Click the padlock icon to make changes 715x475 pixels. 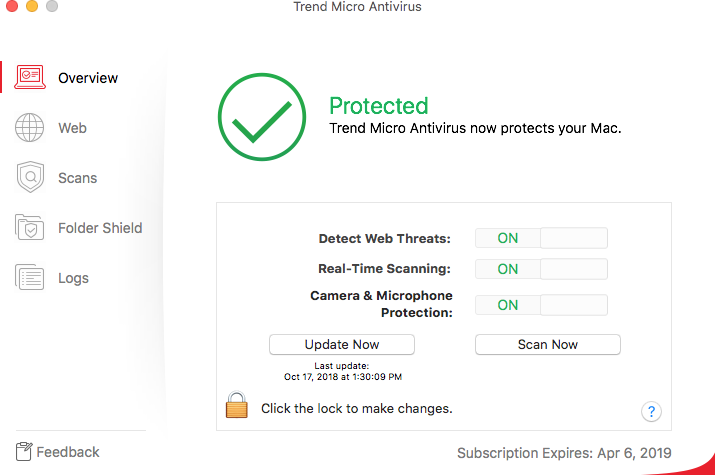(x=236, y=406)
